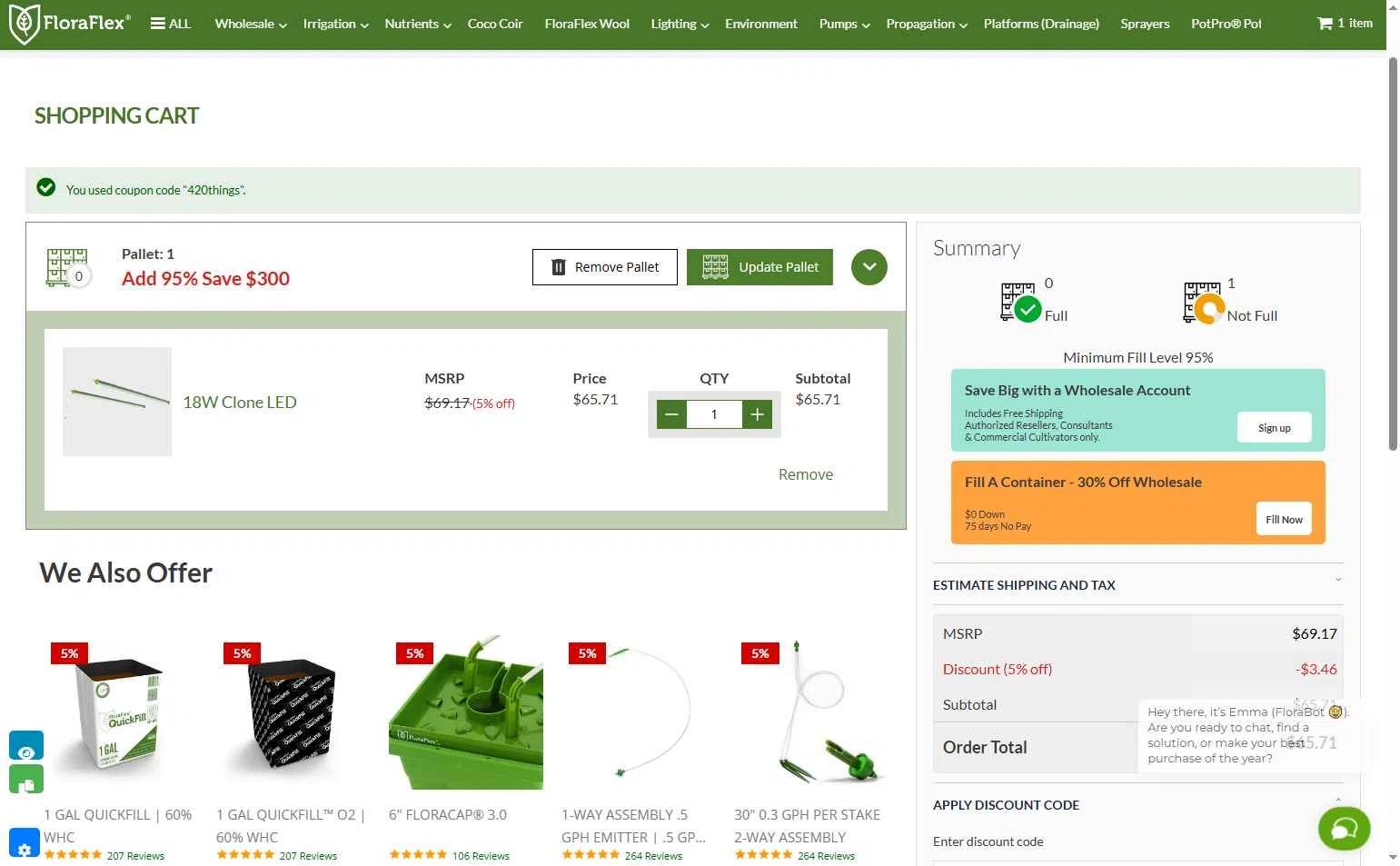1400x866 pixels.
Task: Collapse Apply Discount Code section
Action: coord(1137,805)
